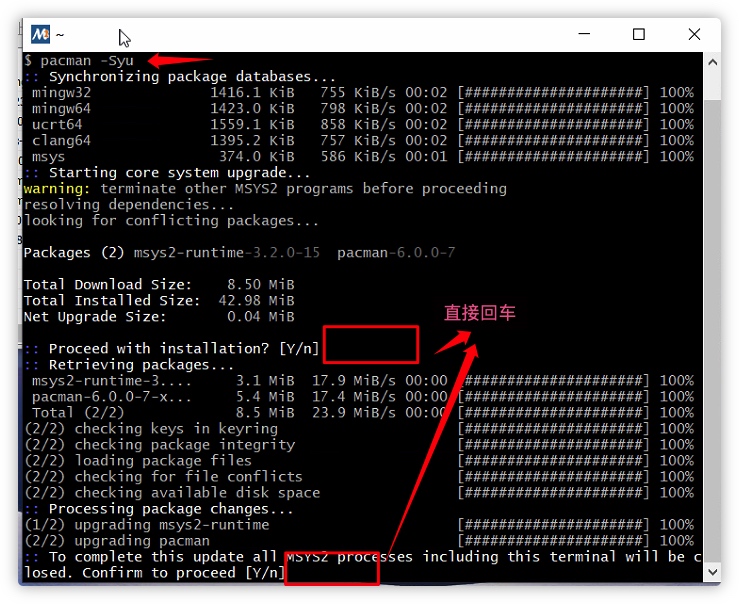Screen dimensions: 739x604
Task: Click the red "直接回车" annotation text
Action: pos(480,313)
